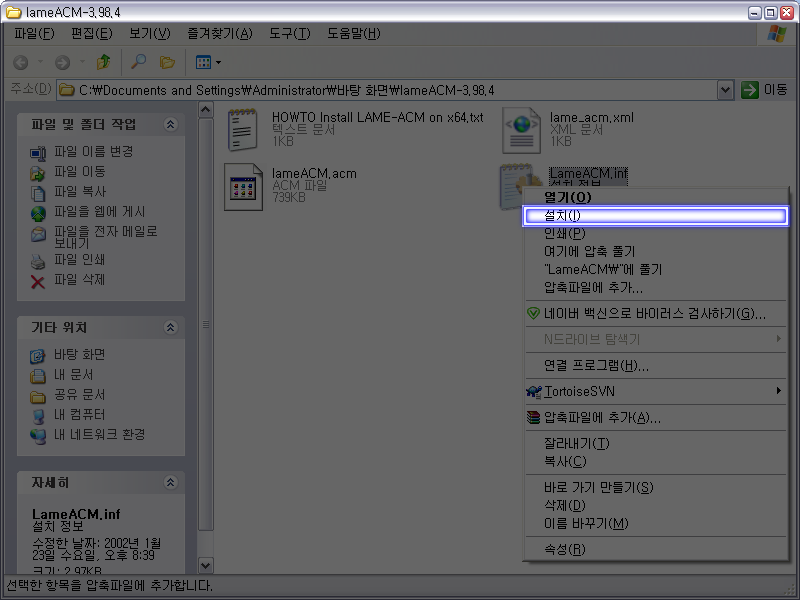Click the 내 문서 folder icon
This screenshot has height=600, width=800.
pyautogui.click(x=38, y=376)
